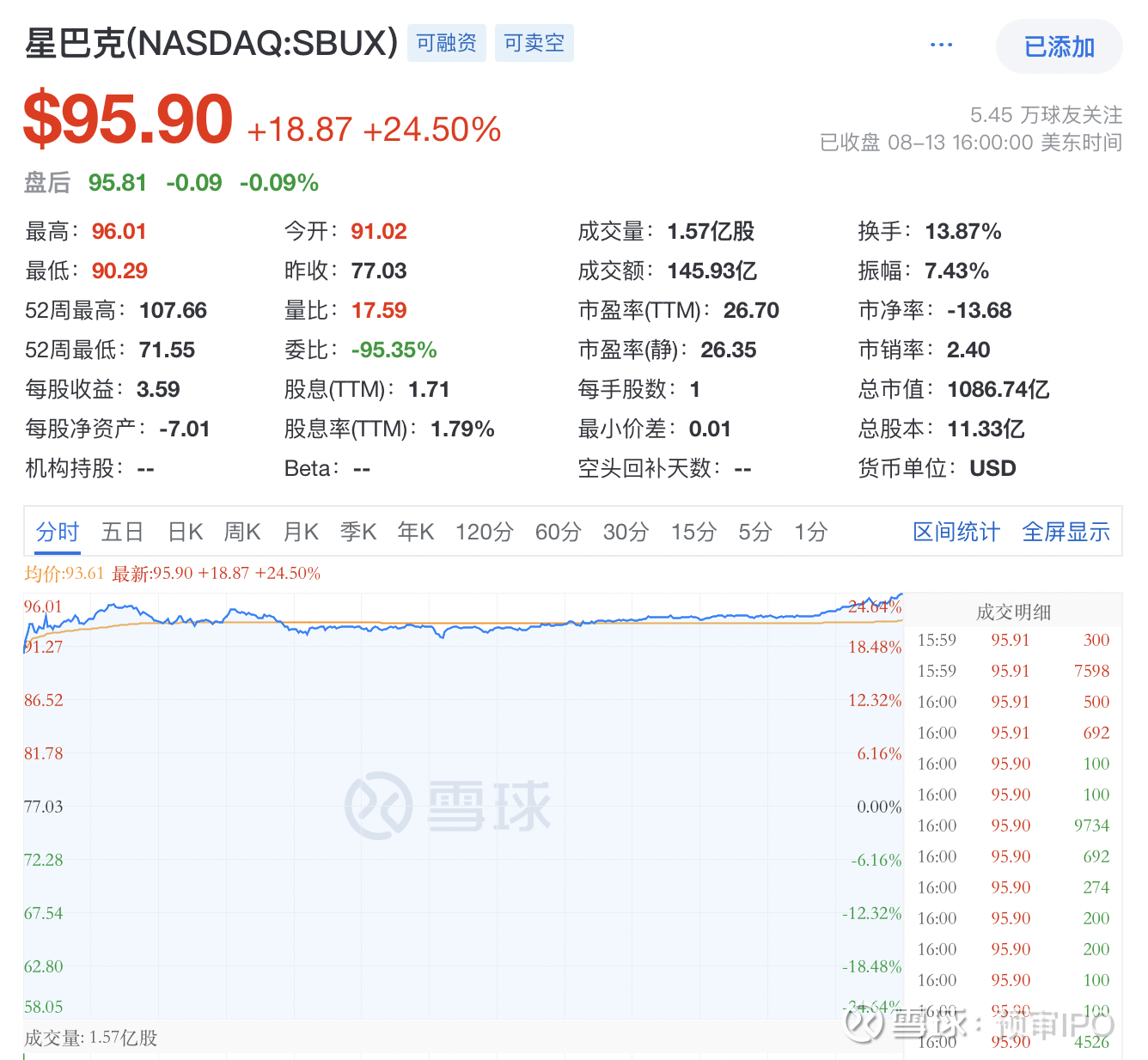Select the 分时 chart tab
This screenshot has height=1060, width=1148.
(58, 533)
